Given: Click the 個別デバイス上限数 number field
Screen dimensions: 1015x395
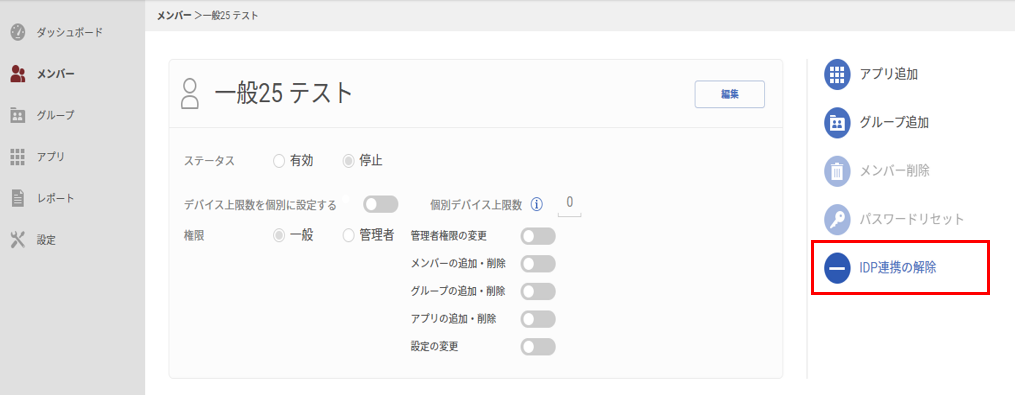Looking at the screenshot, I should pyautogui.click(x=570, y=203).
